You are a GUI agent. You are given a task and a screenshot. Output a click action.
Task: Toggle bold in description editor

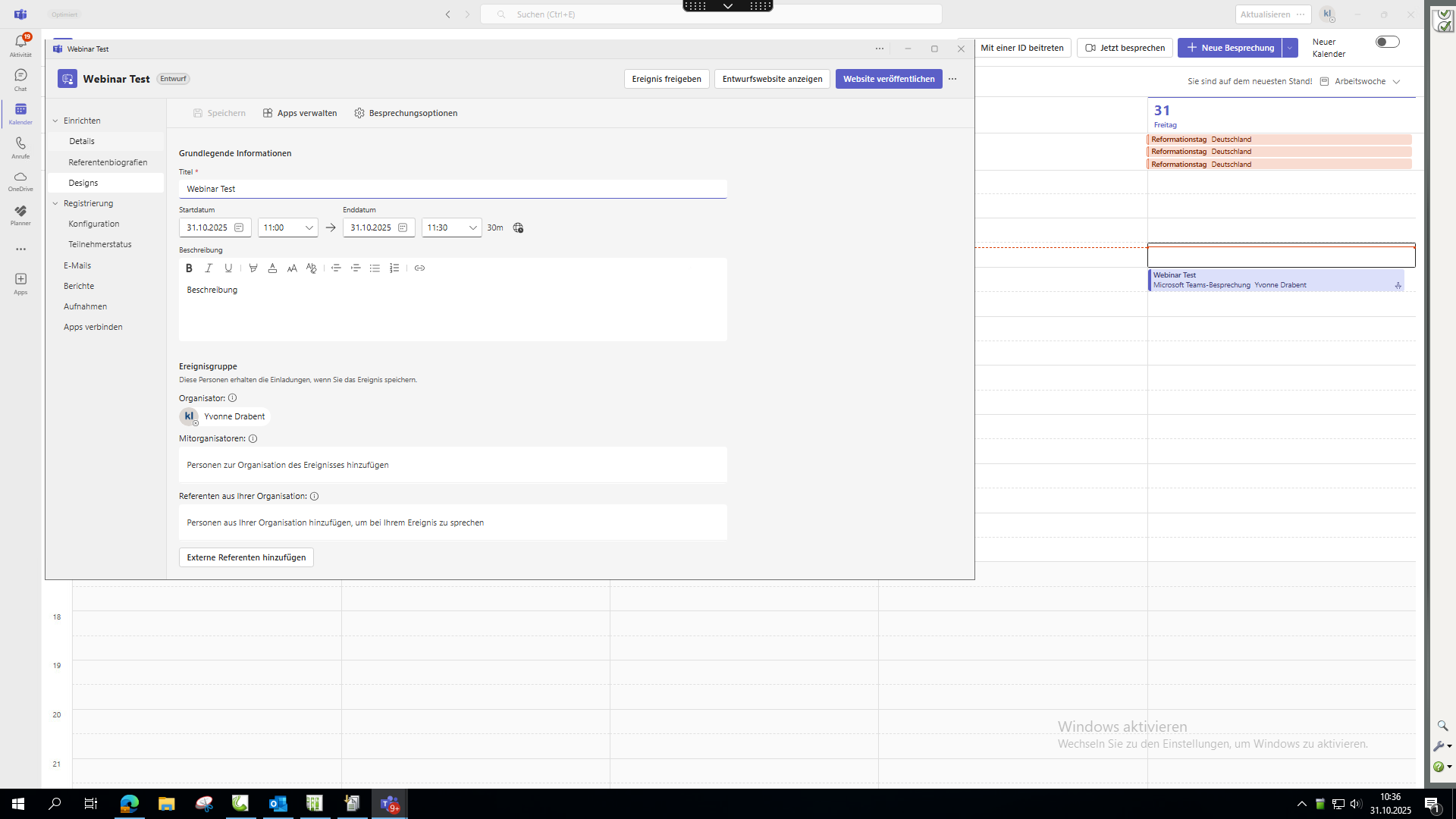pos(189,268)
